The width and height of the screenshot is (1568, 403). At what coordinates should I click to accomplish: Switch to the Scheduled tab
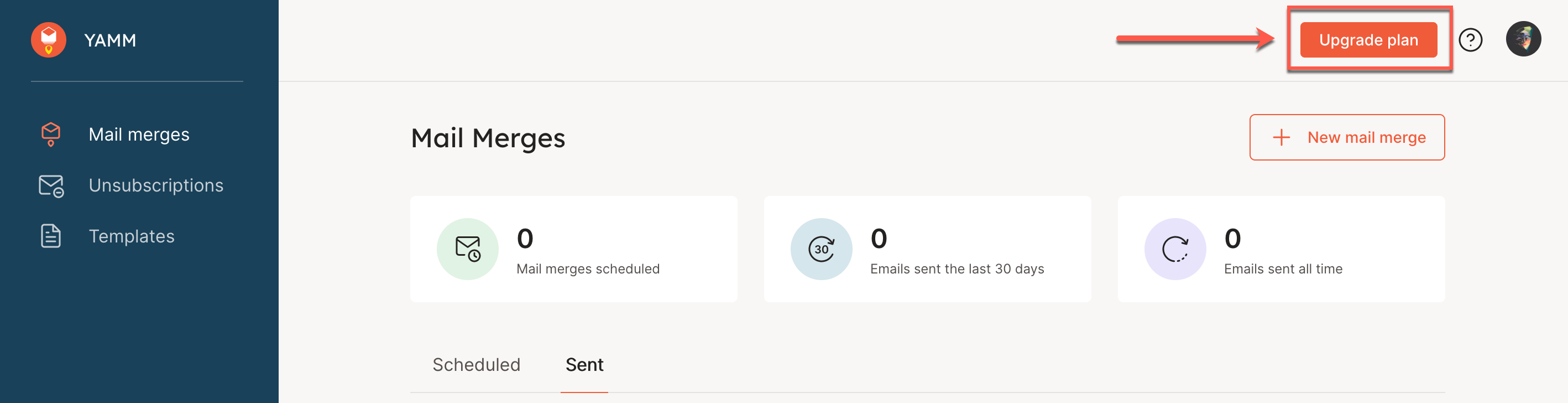pos(476,365)
